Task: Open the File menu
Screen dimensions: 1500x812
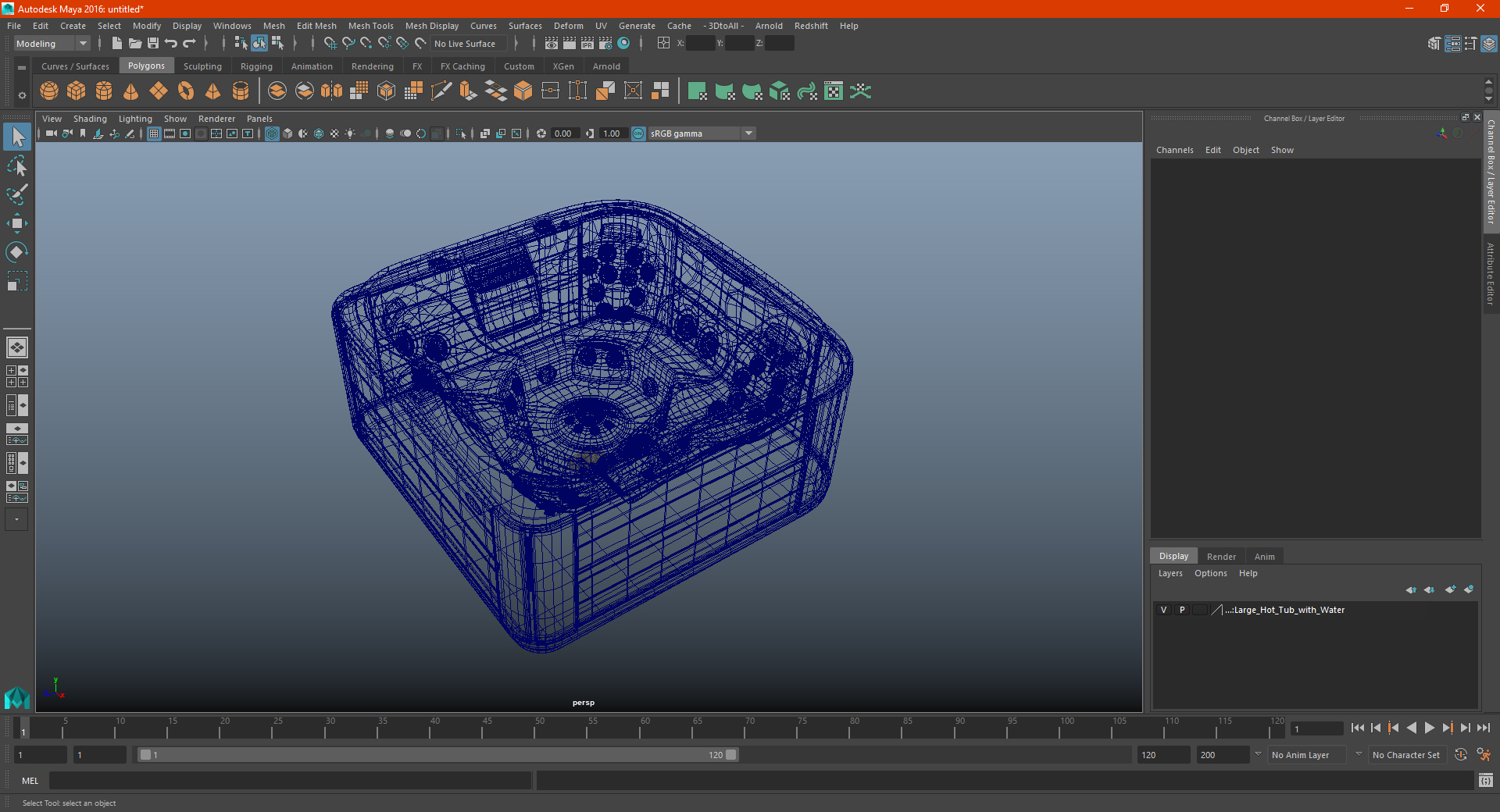Action: point(14,26)
